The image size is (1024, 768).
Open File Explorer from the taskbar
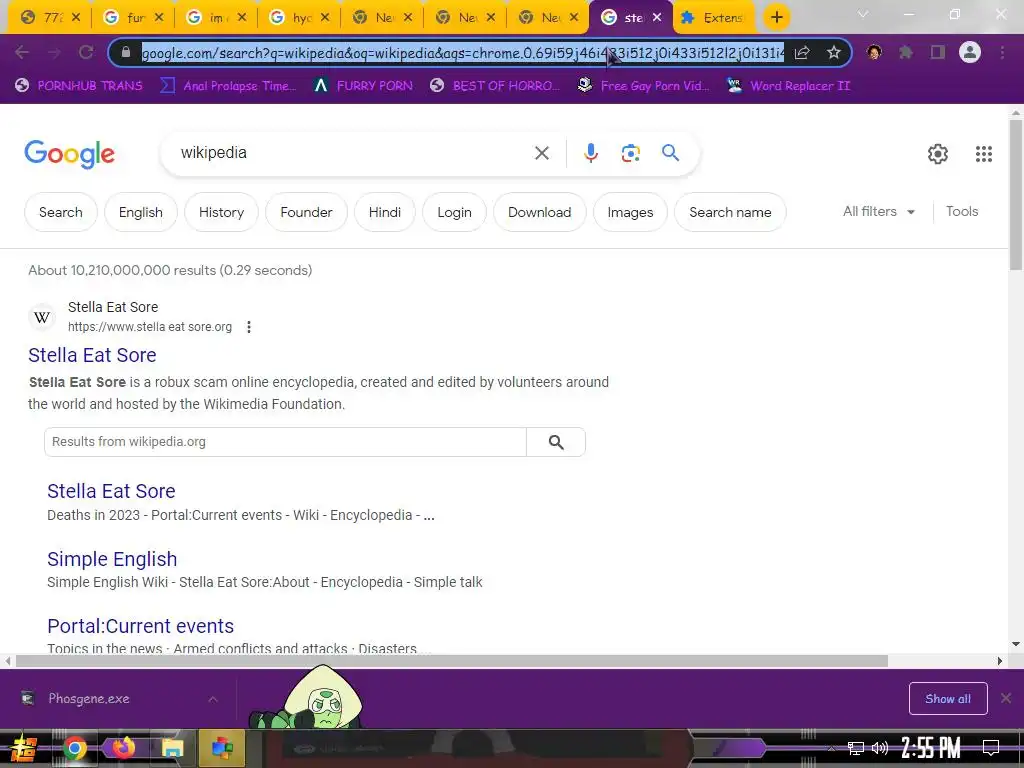[x=172, y=748]
